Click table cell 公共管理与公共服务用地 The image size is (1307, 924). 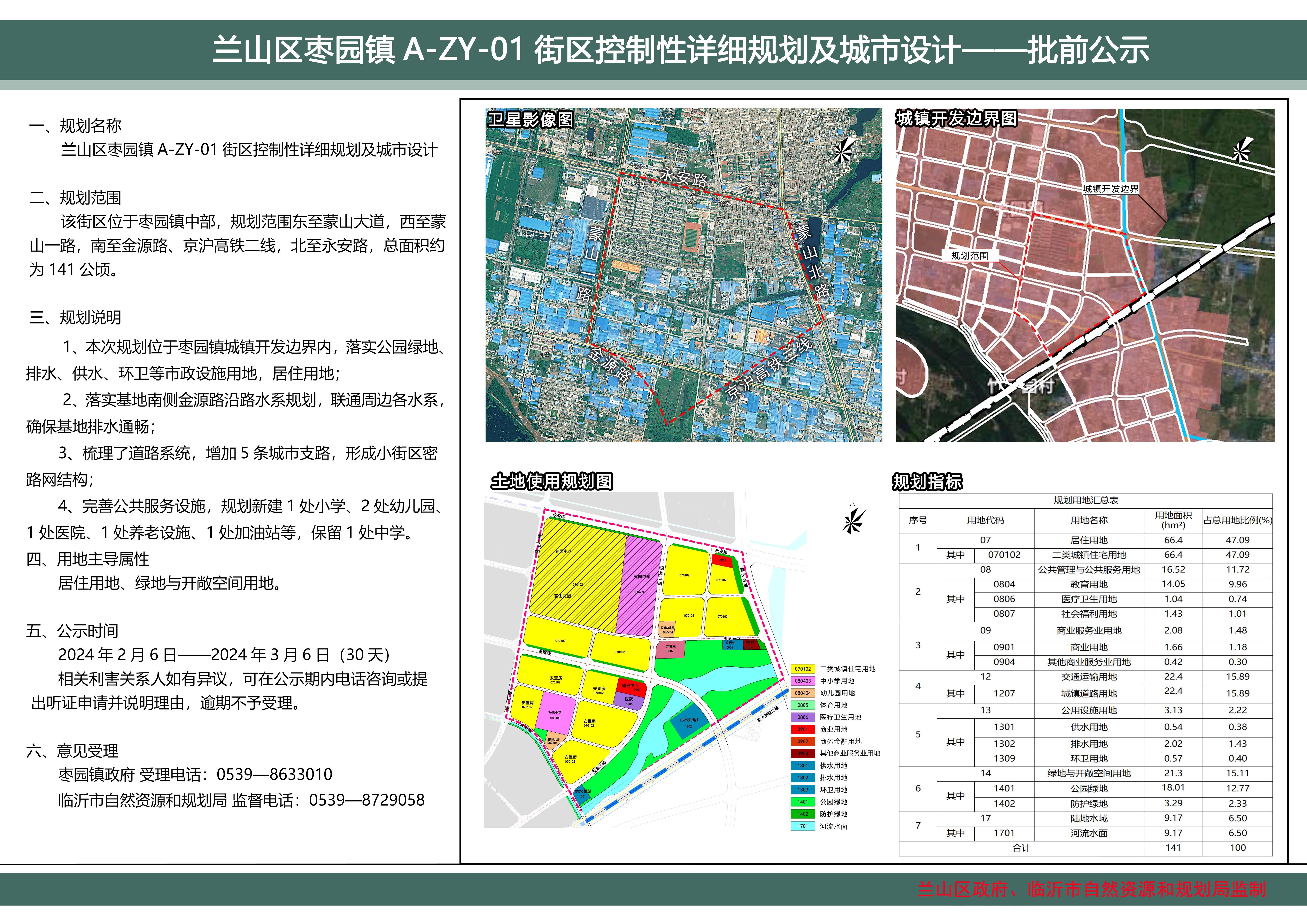(1089, 570)
